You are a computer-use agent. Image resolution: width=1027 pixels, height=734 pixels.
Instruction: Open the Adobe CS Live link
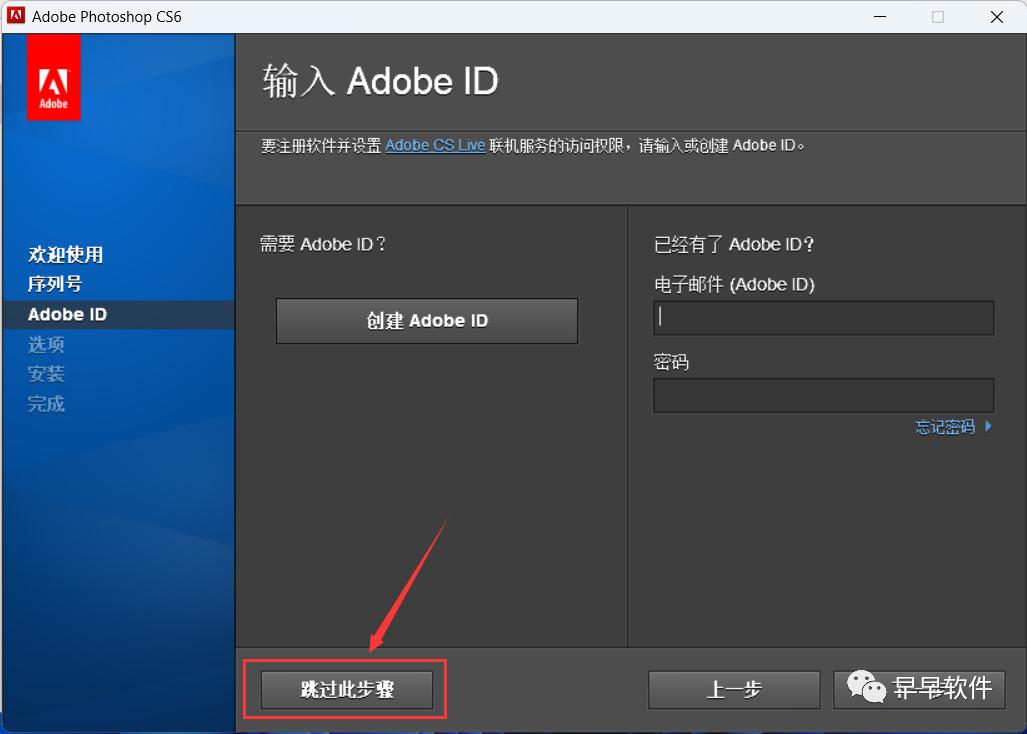pyautogui.click(x=435, y=145)
